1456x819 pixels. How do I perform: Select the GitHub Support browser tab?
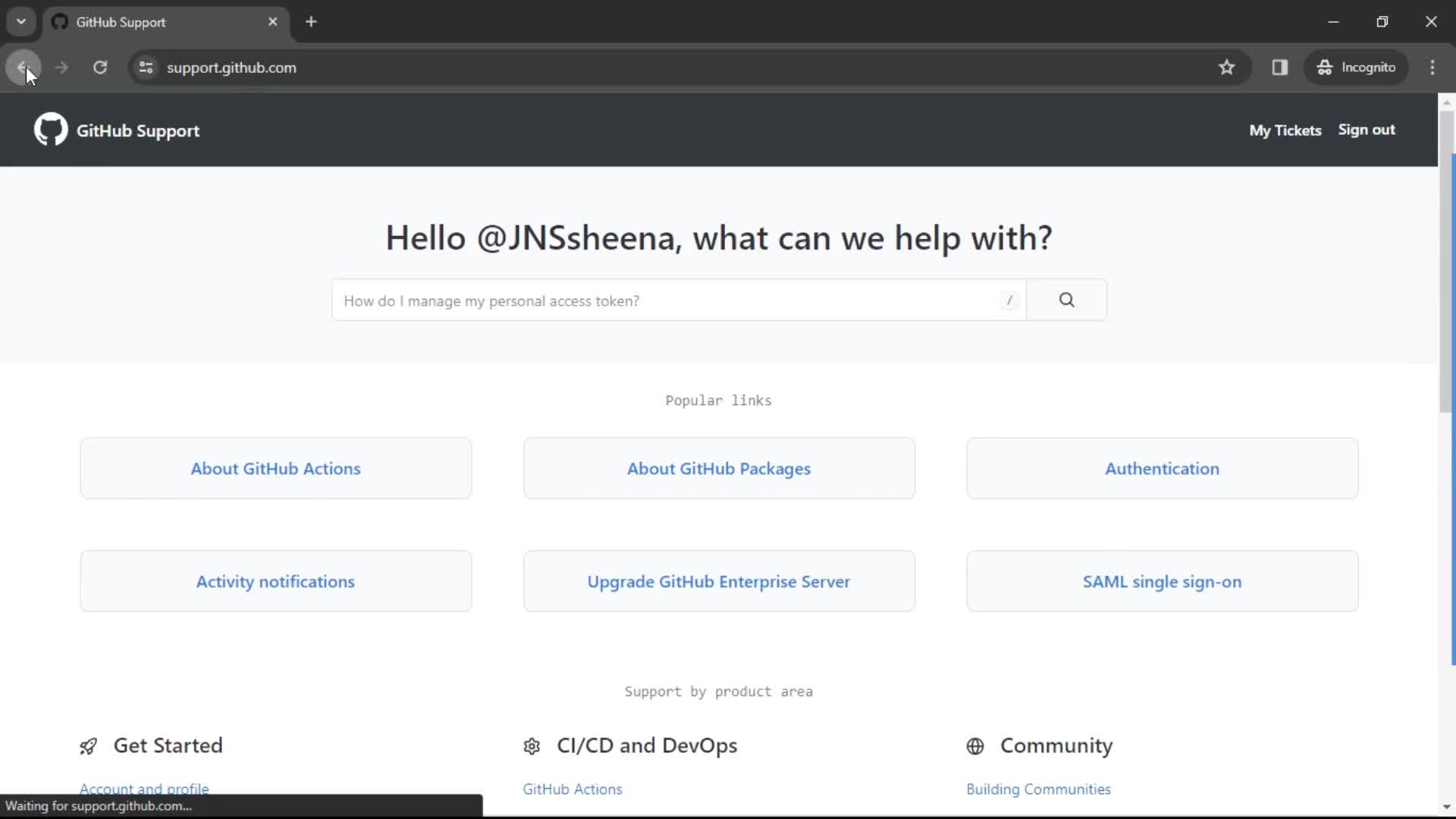165,22
